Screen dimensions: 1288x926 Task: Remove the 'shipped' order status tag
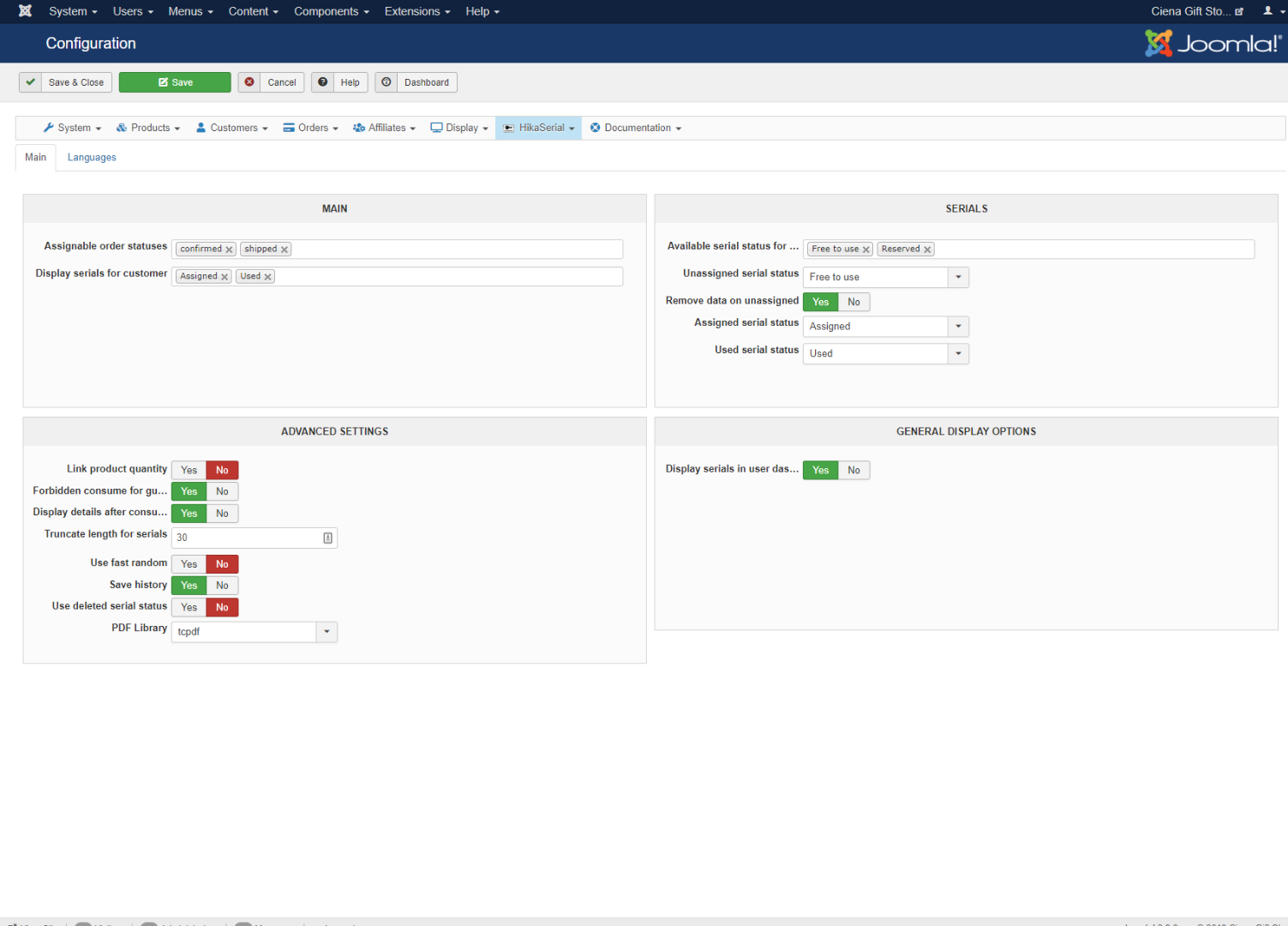point(285,250)
